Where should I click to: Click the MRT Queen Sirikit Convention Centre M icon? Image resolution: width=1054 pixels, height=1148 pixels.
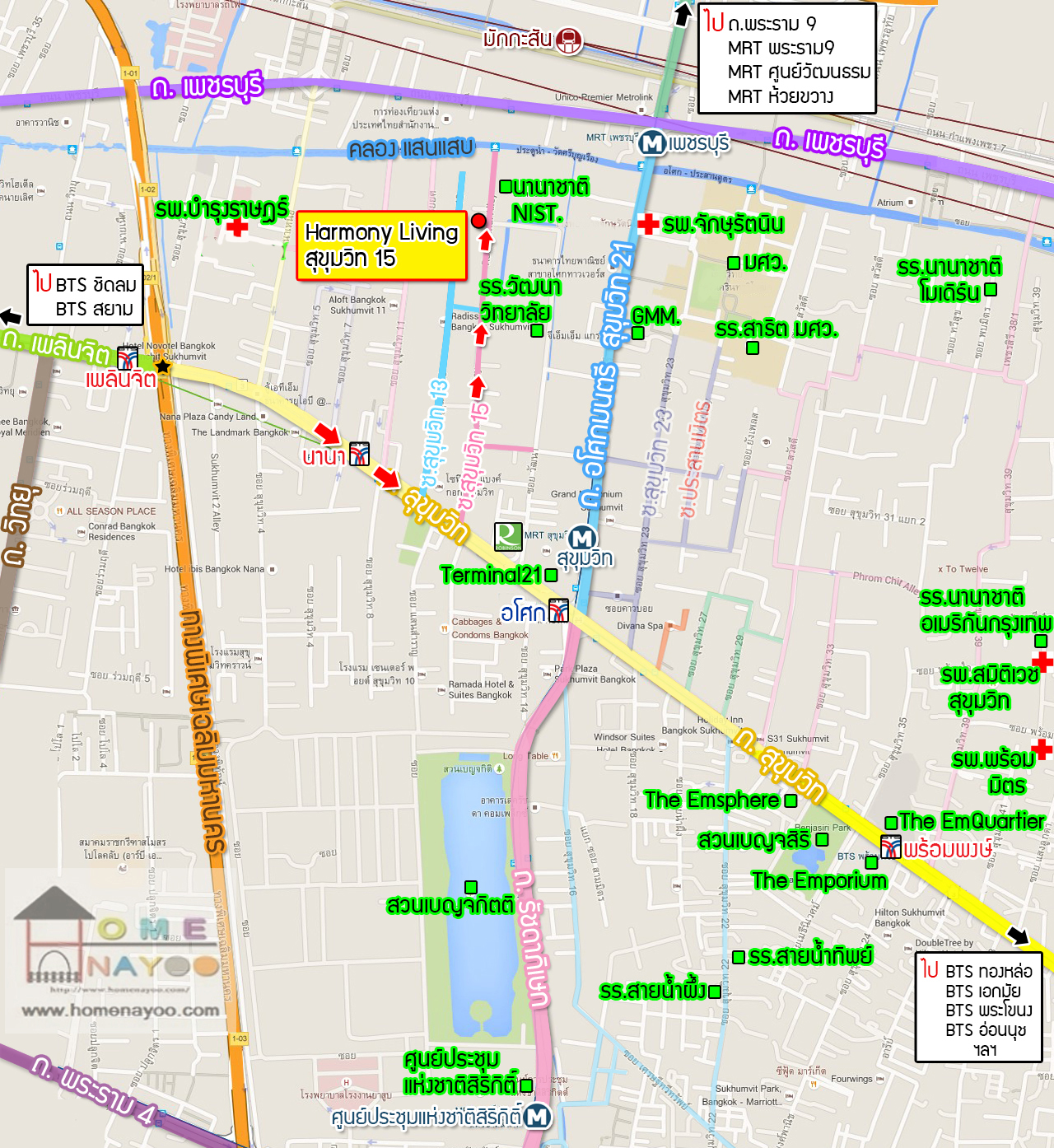pyautogui.click(x=538, y=1117)
